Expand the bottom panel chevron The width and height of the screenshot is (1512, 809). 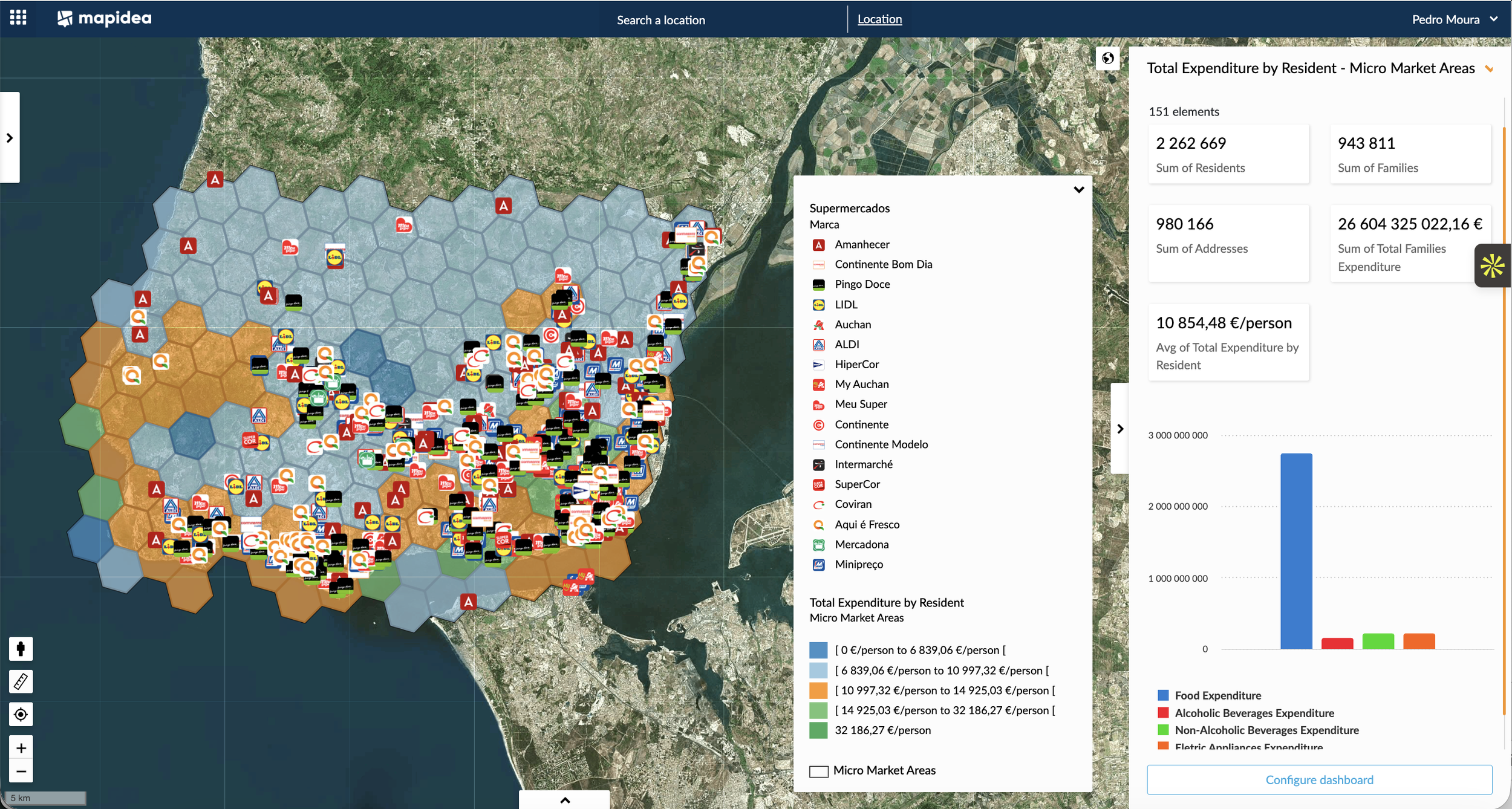point(565,800)
